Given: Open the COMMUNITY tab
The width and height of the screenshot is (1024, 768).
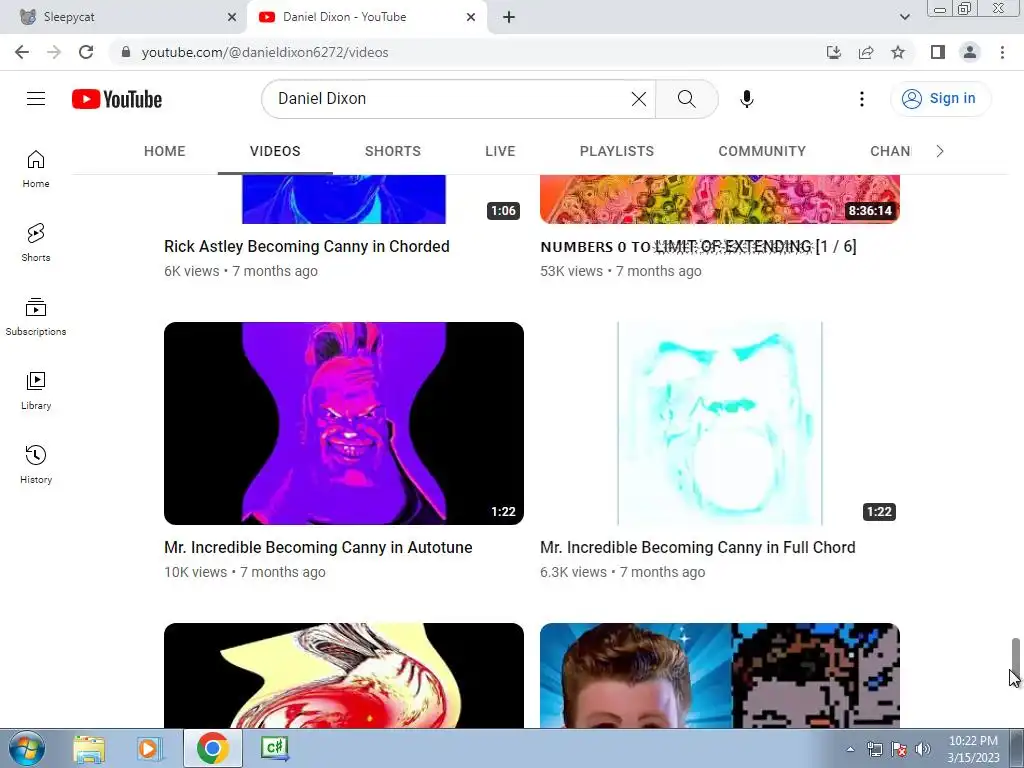Looking at the screenshot, I should coord(762,152).
